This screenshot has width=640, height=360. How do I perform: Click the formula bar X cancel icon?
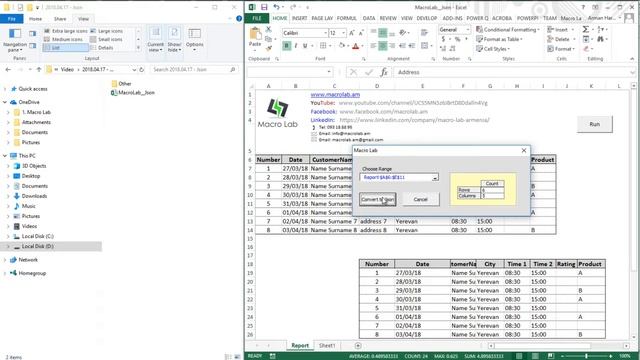353,72
